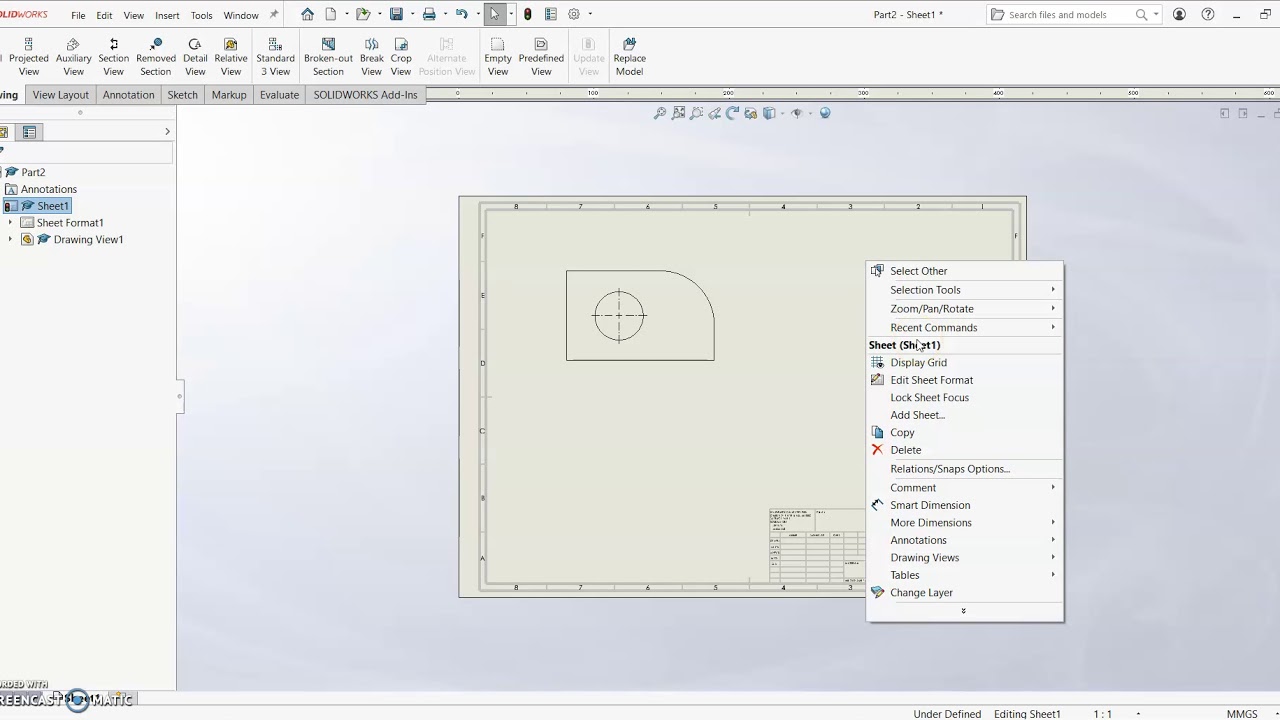Show more context menu items
Viewport: 1280px width, 720px height.
[x=963, y=611]
